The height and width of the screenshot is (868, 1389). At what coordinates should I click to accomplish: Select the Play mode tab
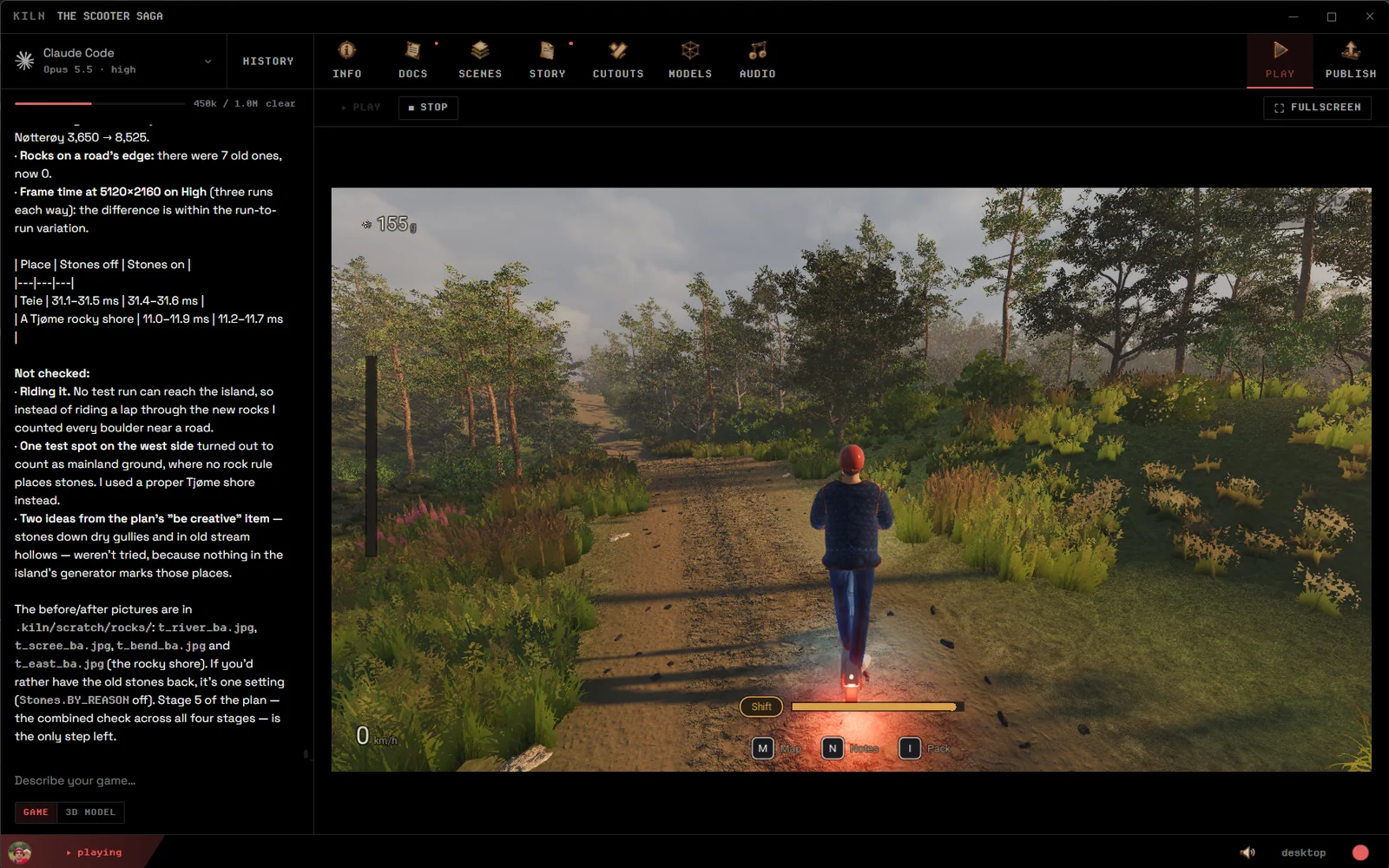(1280, 61)
